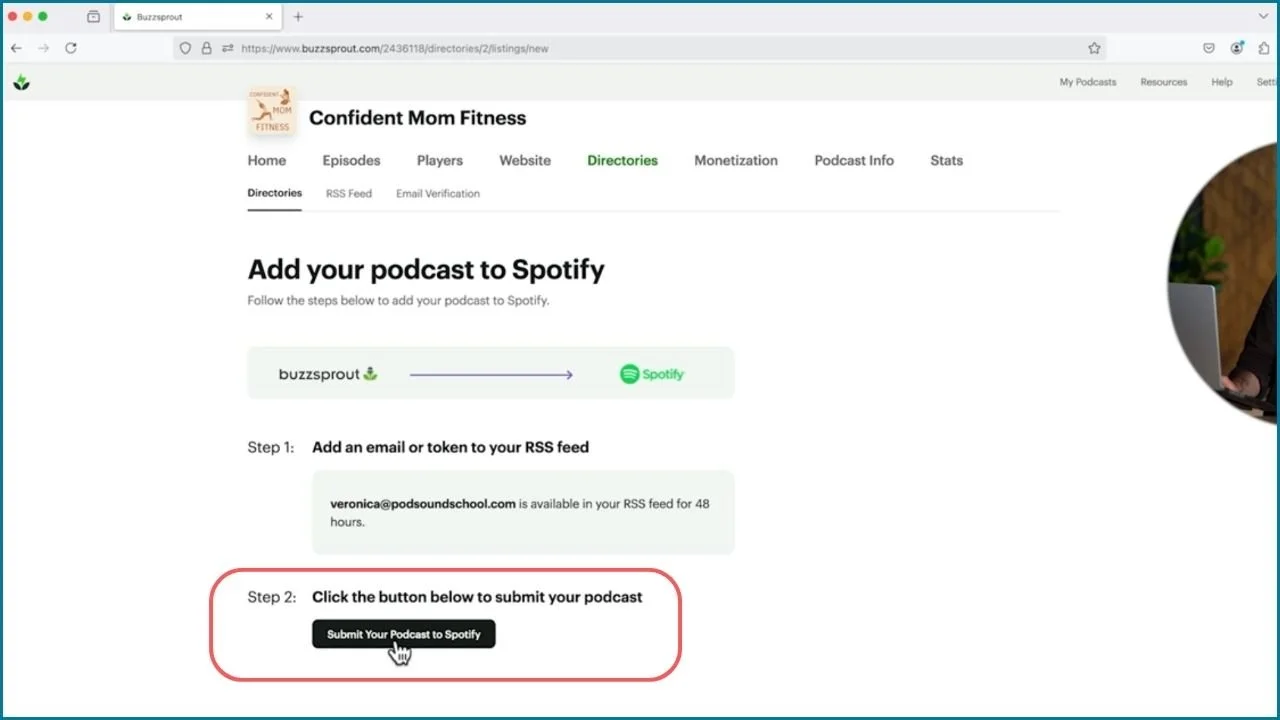Click the padlock site security icon
Image resolution: width=1280 pixels, height=720 pixels.
click(x=207, y=48)
